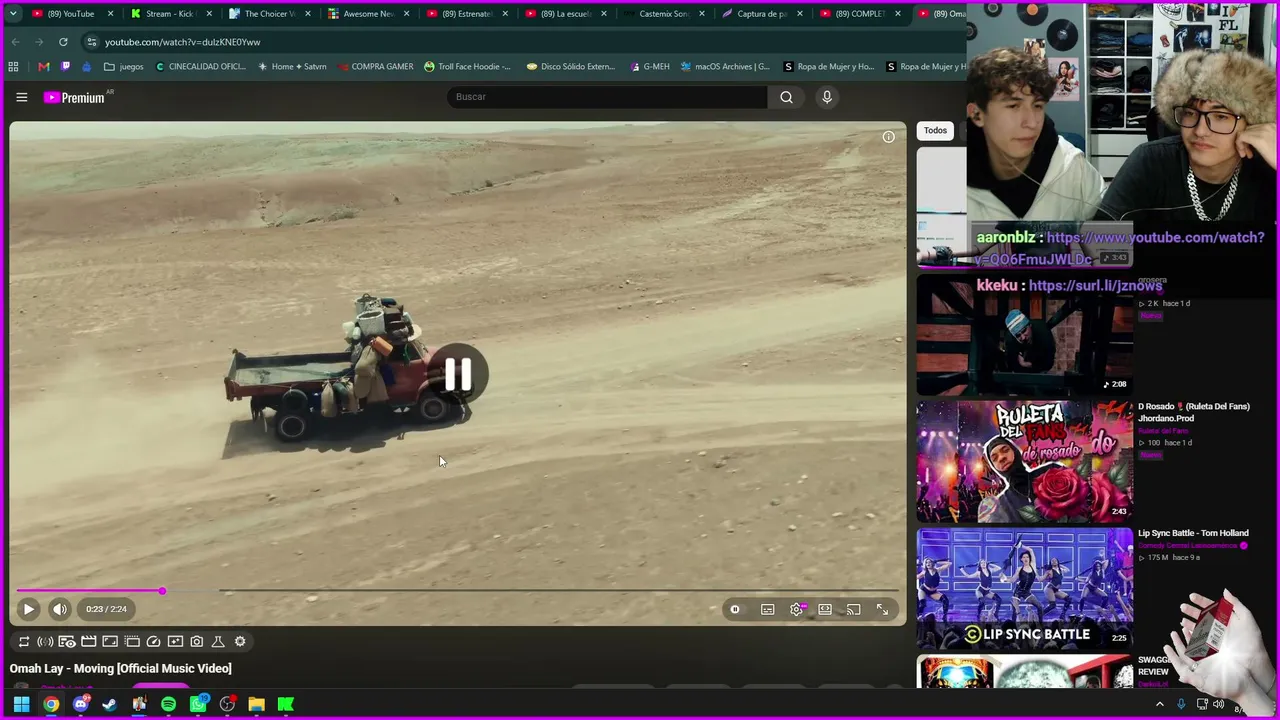Seek the video progress bar scrubber
Screen dimensions: 1280x720
[162, 591]
